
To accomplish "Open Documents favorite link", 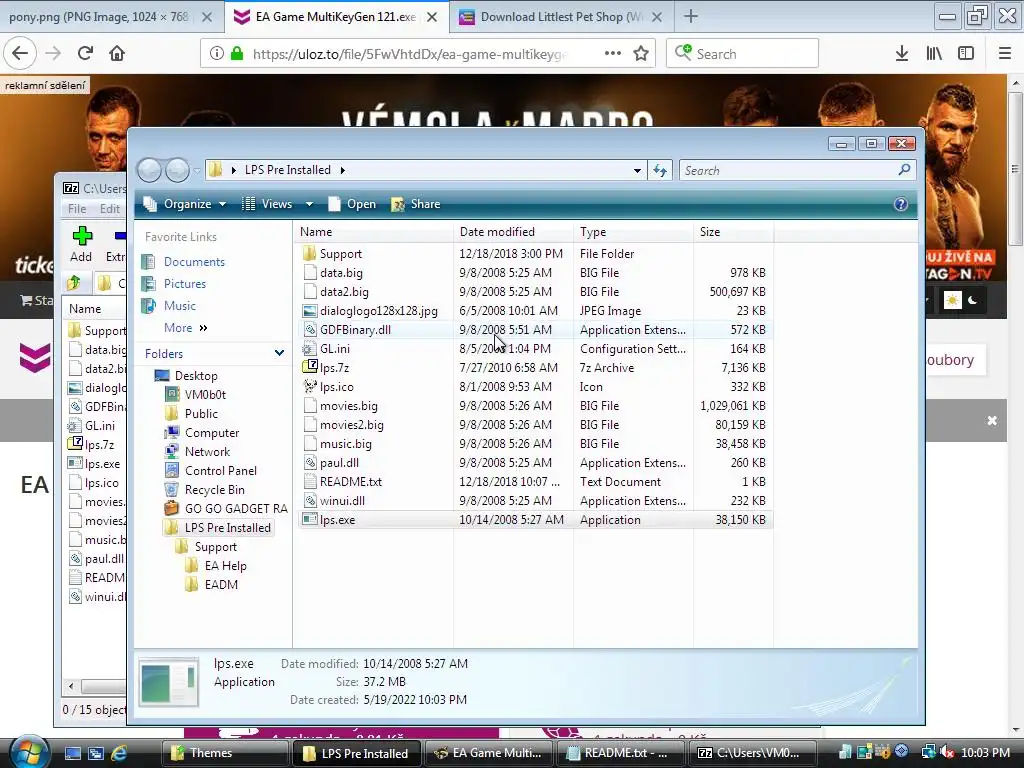I will [194, 262].
